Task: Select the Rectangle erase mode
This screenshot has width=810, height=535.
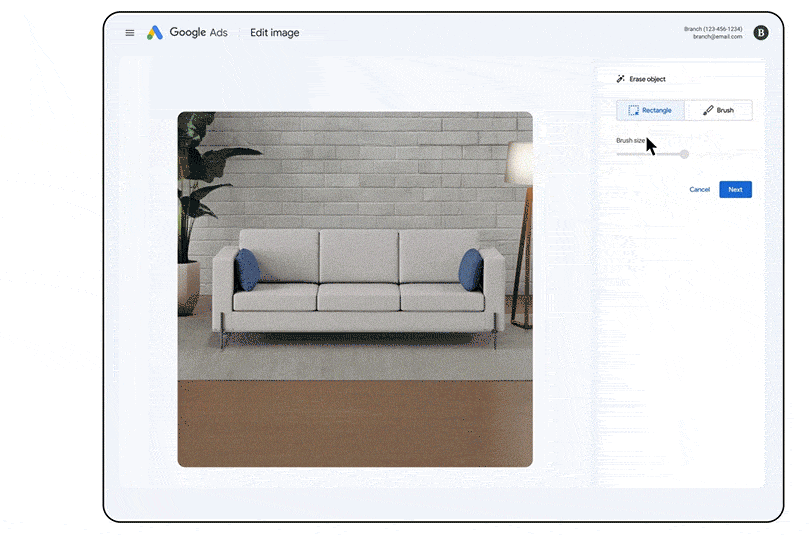Action: (x=650, y=110)
